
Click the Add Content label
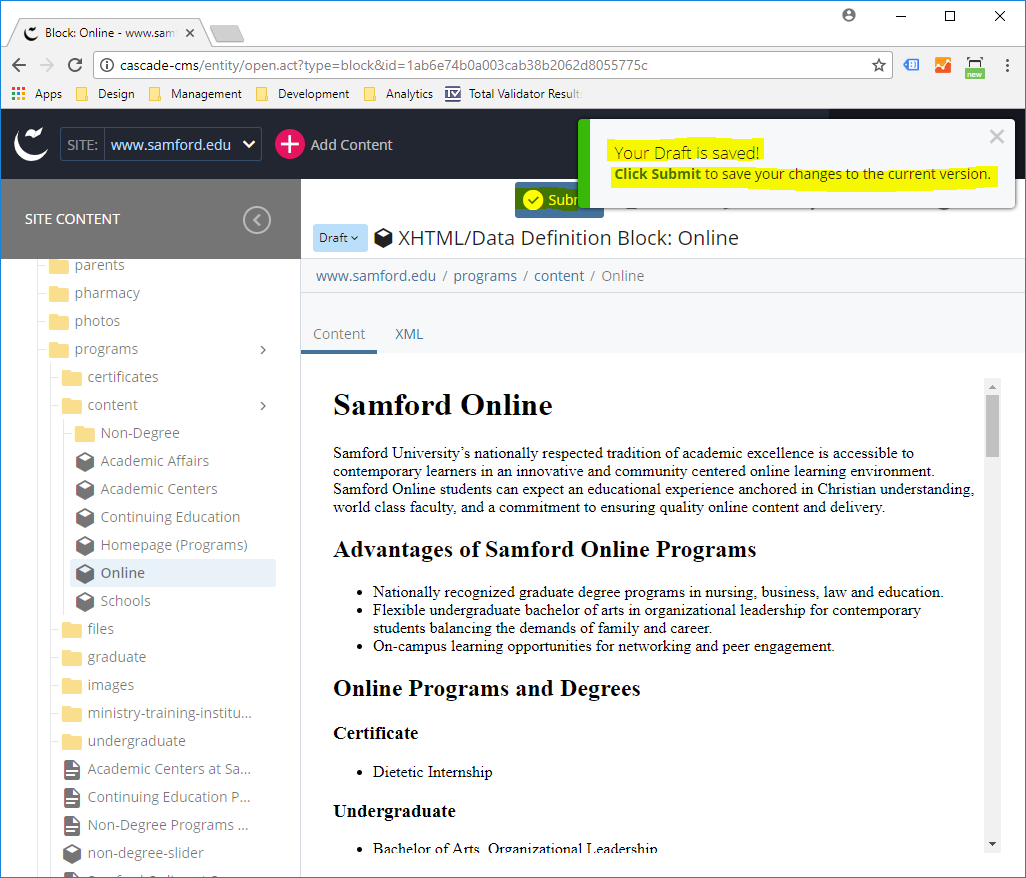(351, 145)
